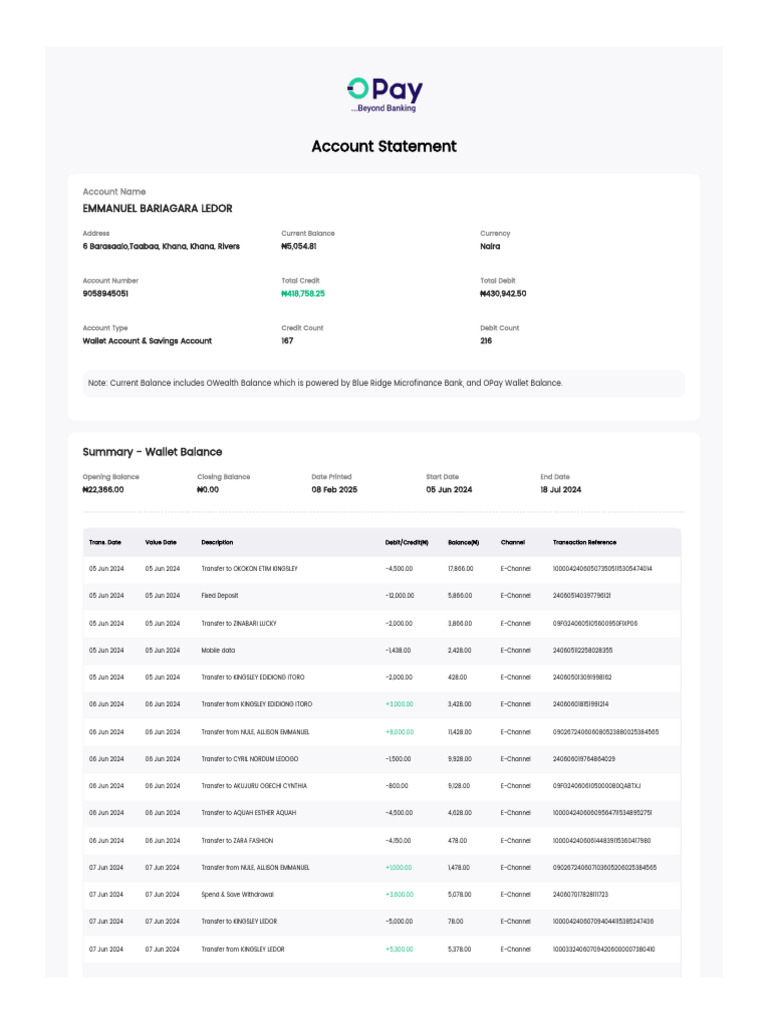Click the Debit/Credit(₦) column header

406,542
